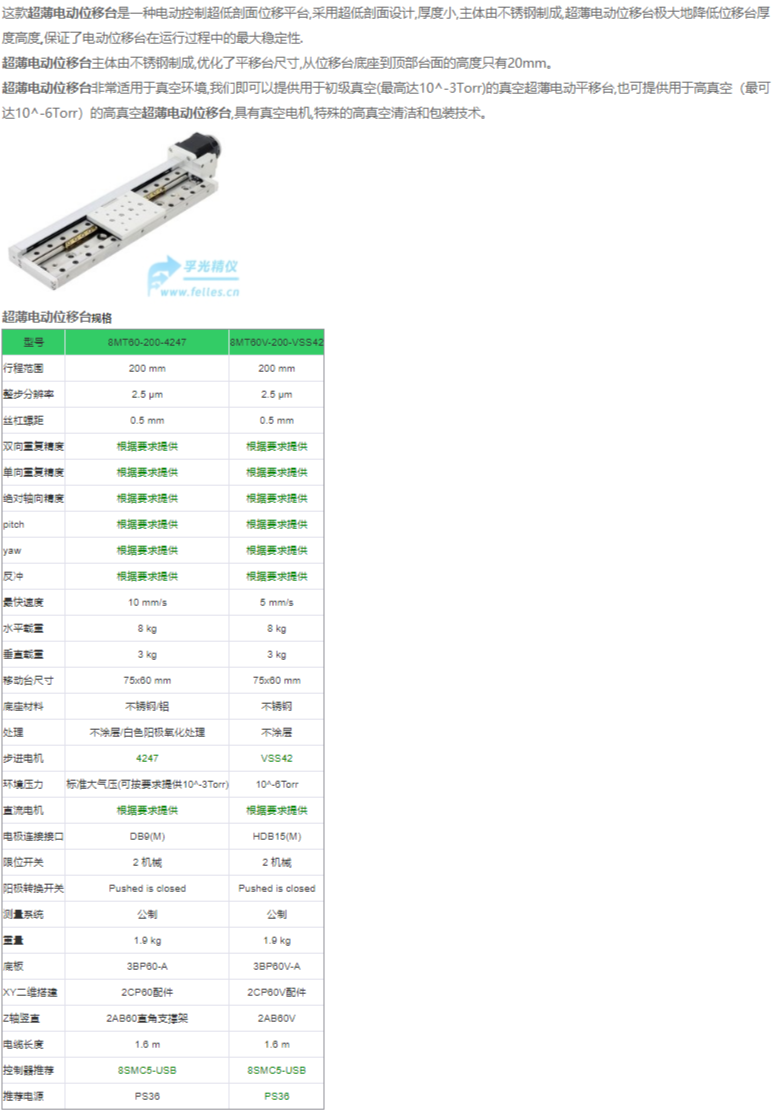This screenshot has width=780, height=1115.
Task: Select the HDB15(M) connector cell
Action: click(277, 836)
